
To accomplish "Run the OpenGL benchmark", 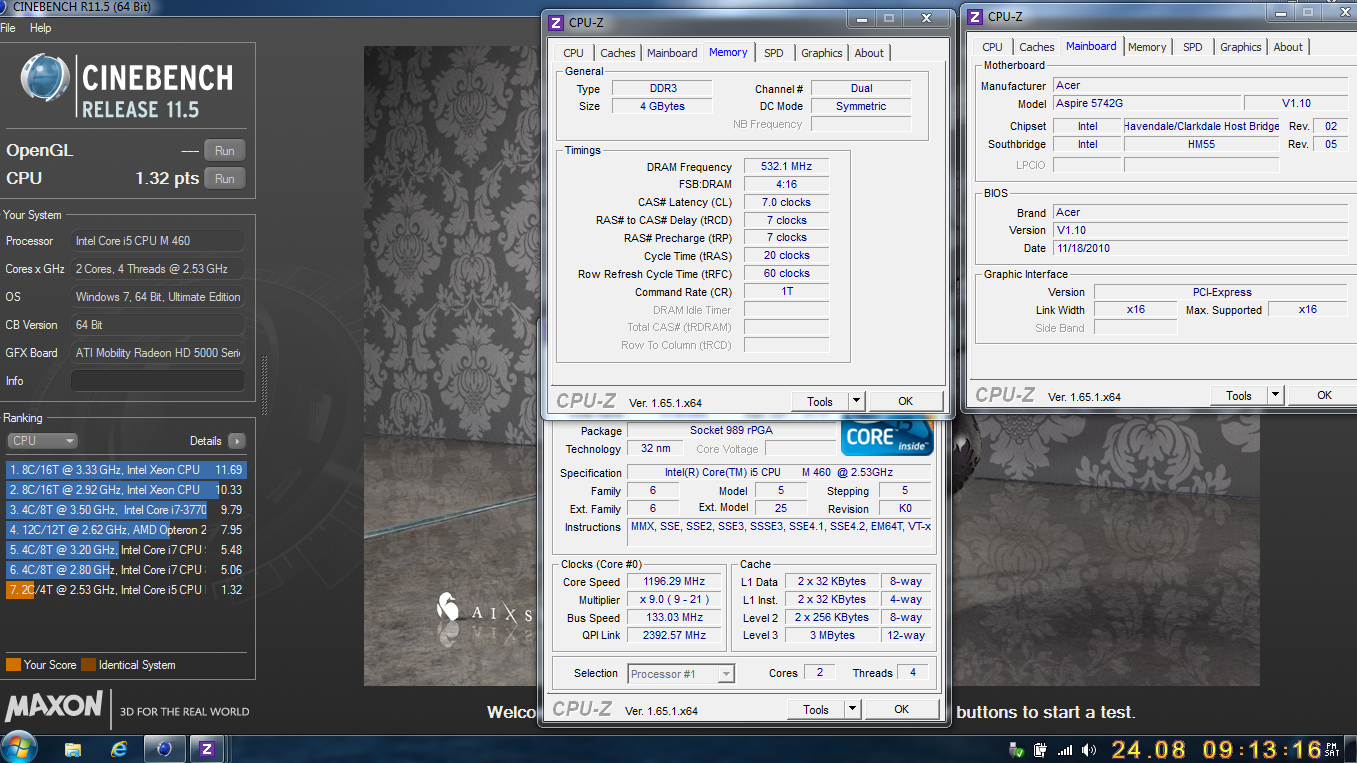I will click(225, 151).
